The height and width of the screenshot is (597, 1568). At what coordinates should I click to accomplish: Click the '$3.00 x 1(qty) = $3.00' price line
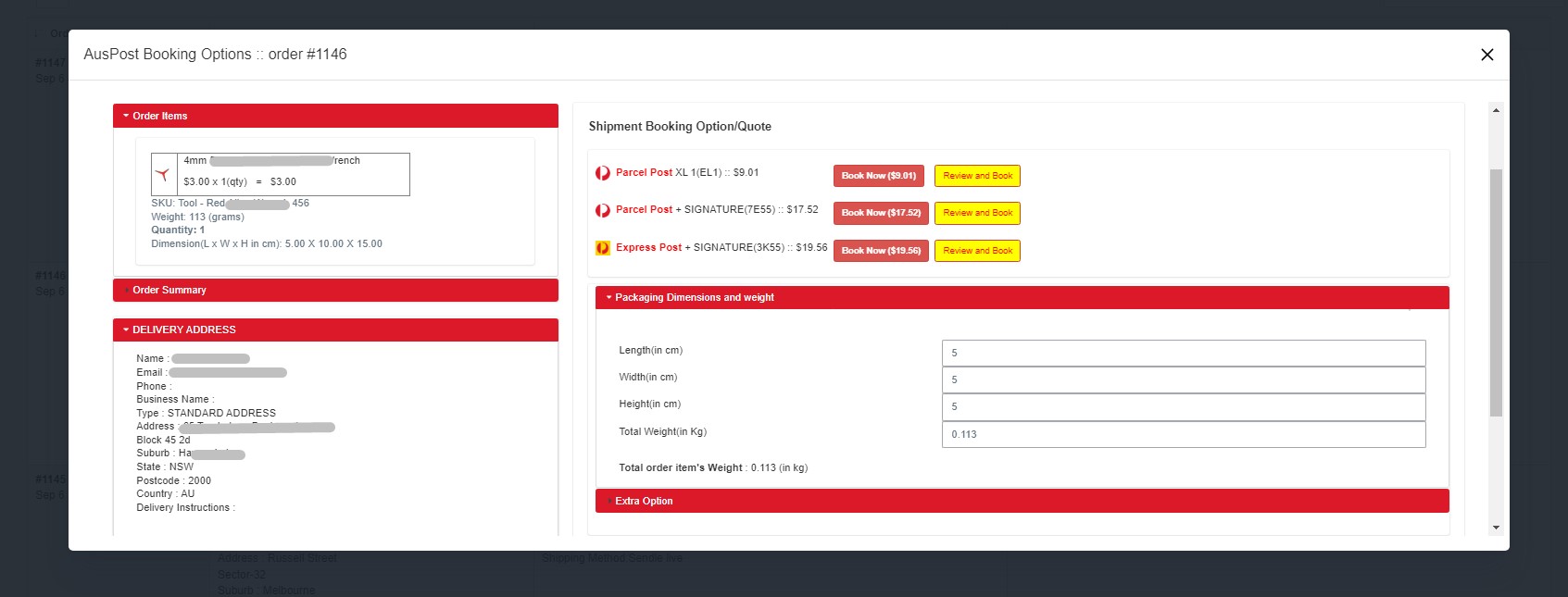[240, 182]
